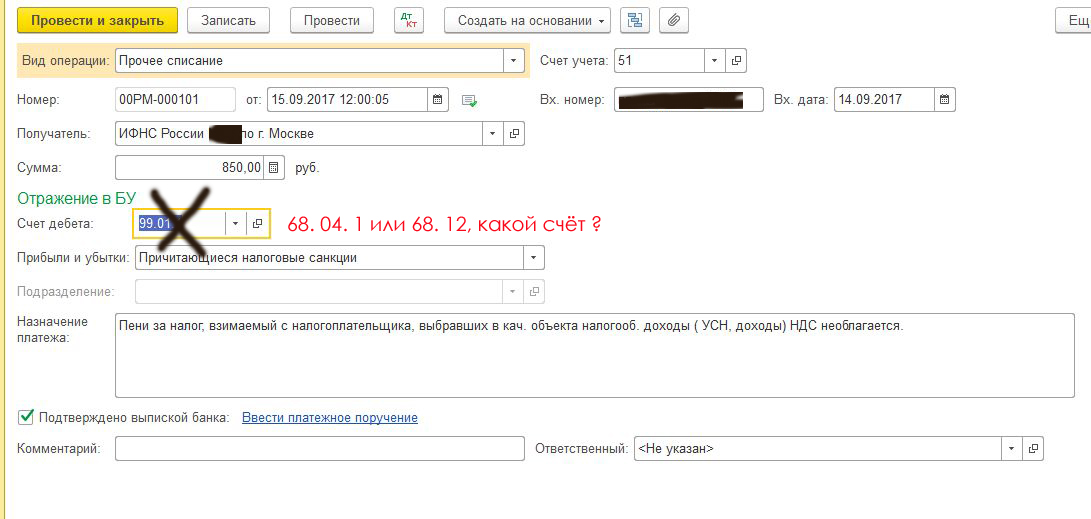Viewport: 1091px width, 519px height.
Task: Click the Назначение платежа text area
Action: click(595, 355)
